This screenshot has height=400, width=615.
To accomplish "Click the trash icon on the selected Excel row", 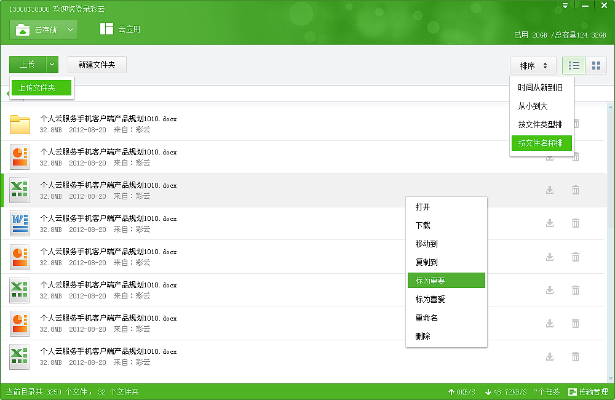I will (x=575, y=190).
